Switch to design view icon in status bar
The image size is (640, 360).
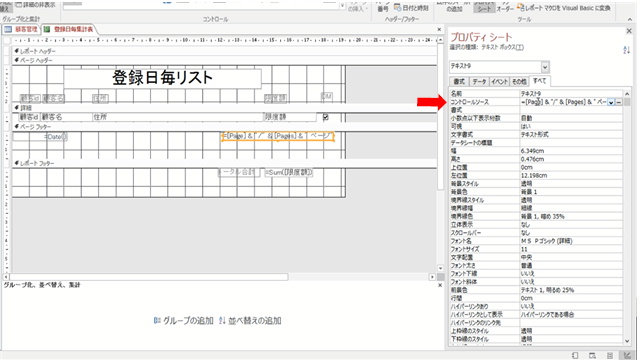click(x=627, y=356)
